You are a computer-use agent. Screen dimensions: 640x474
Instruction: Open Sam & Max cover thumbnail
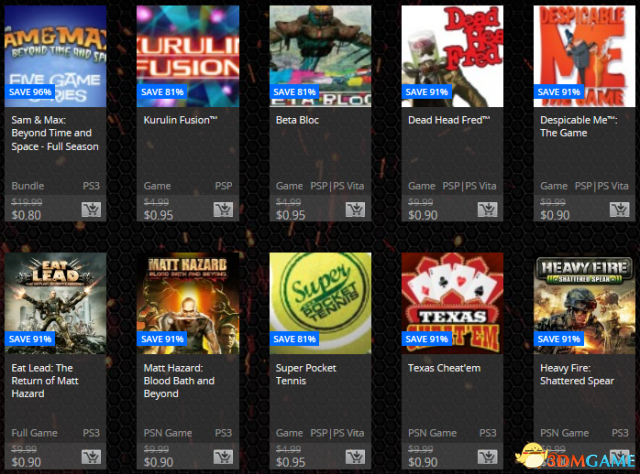point(56,56)
